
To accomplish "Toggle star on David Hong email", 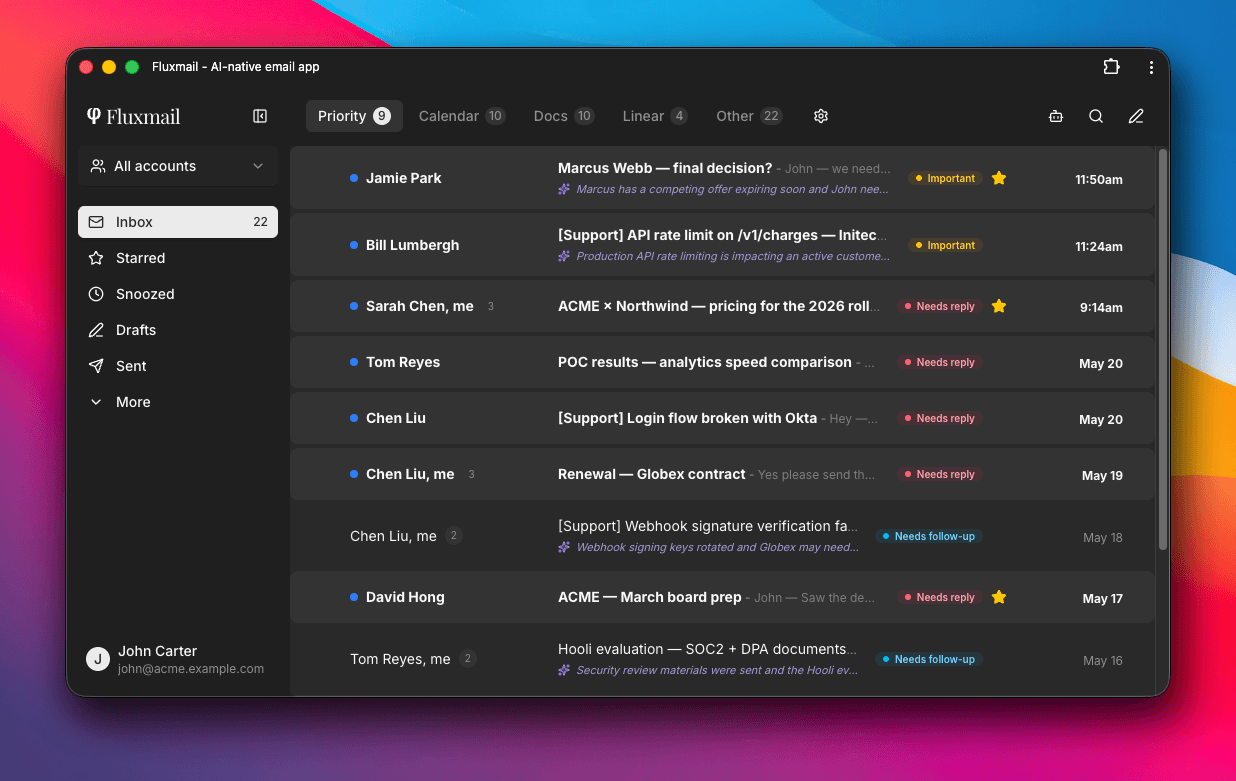I will click(999, 597).
